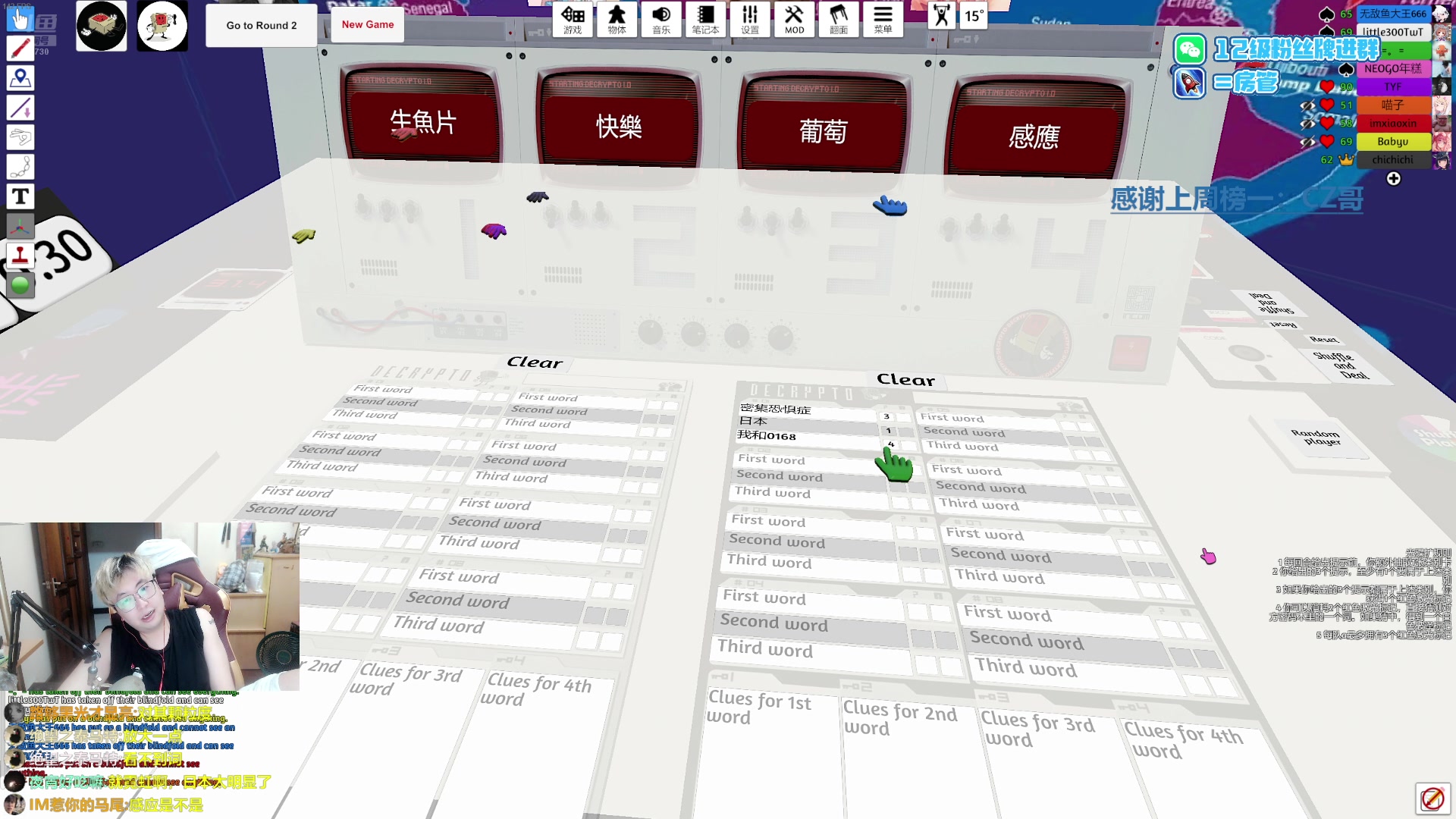The height and width of the screenshot is (819, 1456).
Task: Click the New Game button
Action: (x=368, y=24)
